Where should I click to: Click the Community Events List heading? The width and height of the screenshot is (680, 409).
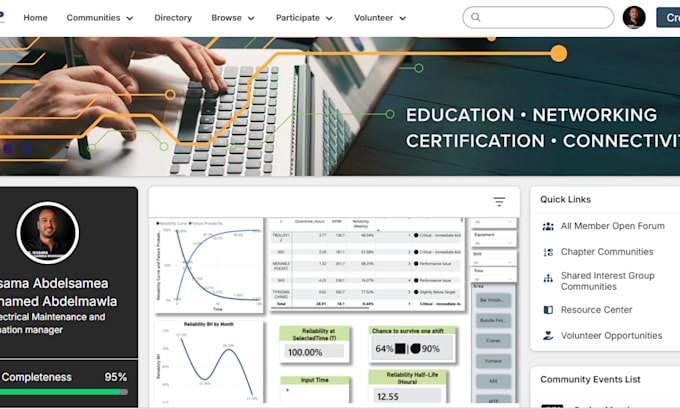click(x=590, y=380)
